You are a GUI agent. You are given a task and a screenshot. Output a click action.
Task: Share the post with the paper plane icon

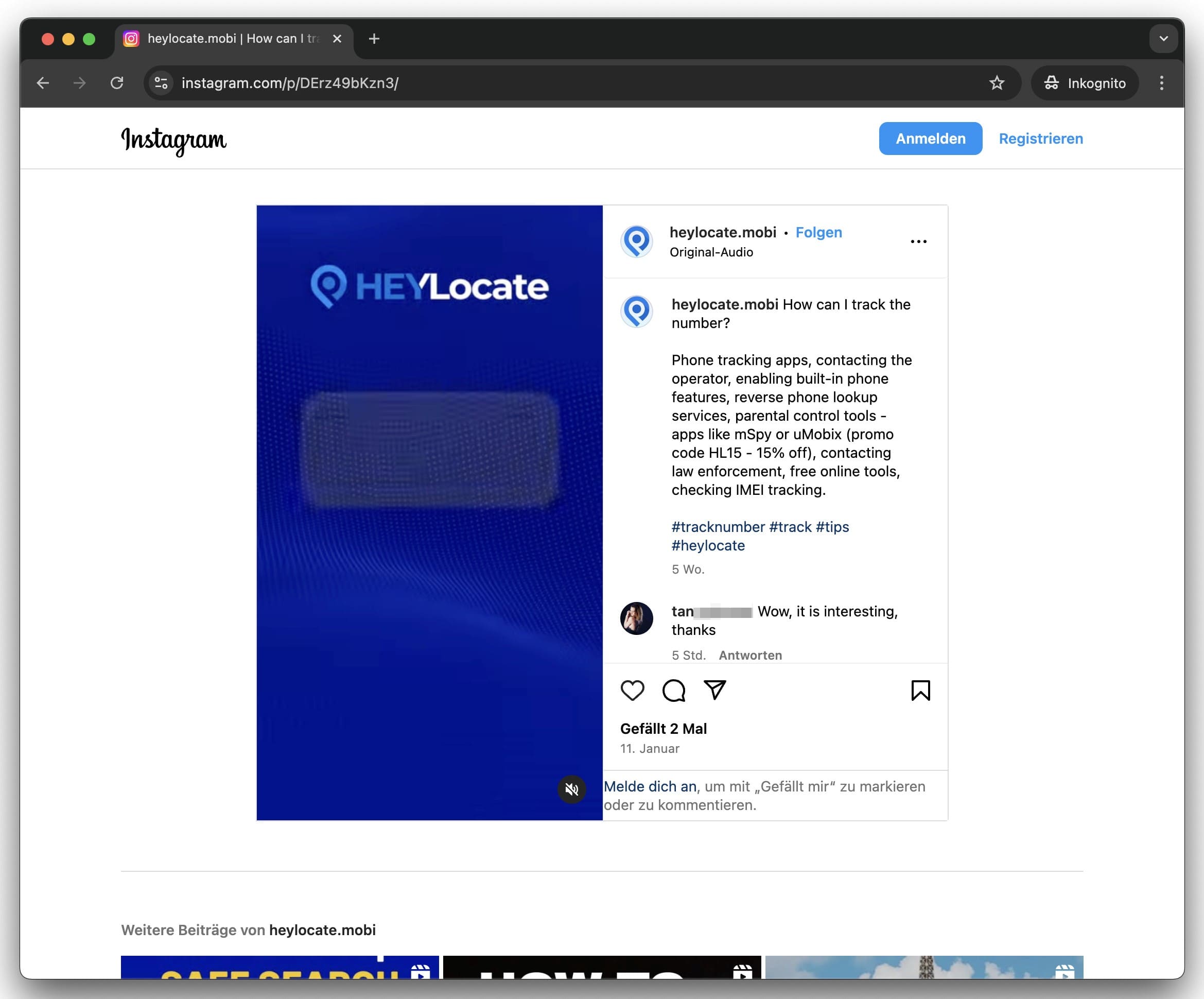[x=715, y=690]
